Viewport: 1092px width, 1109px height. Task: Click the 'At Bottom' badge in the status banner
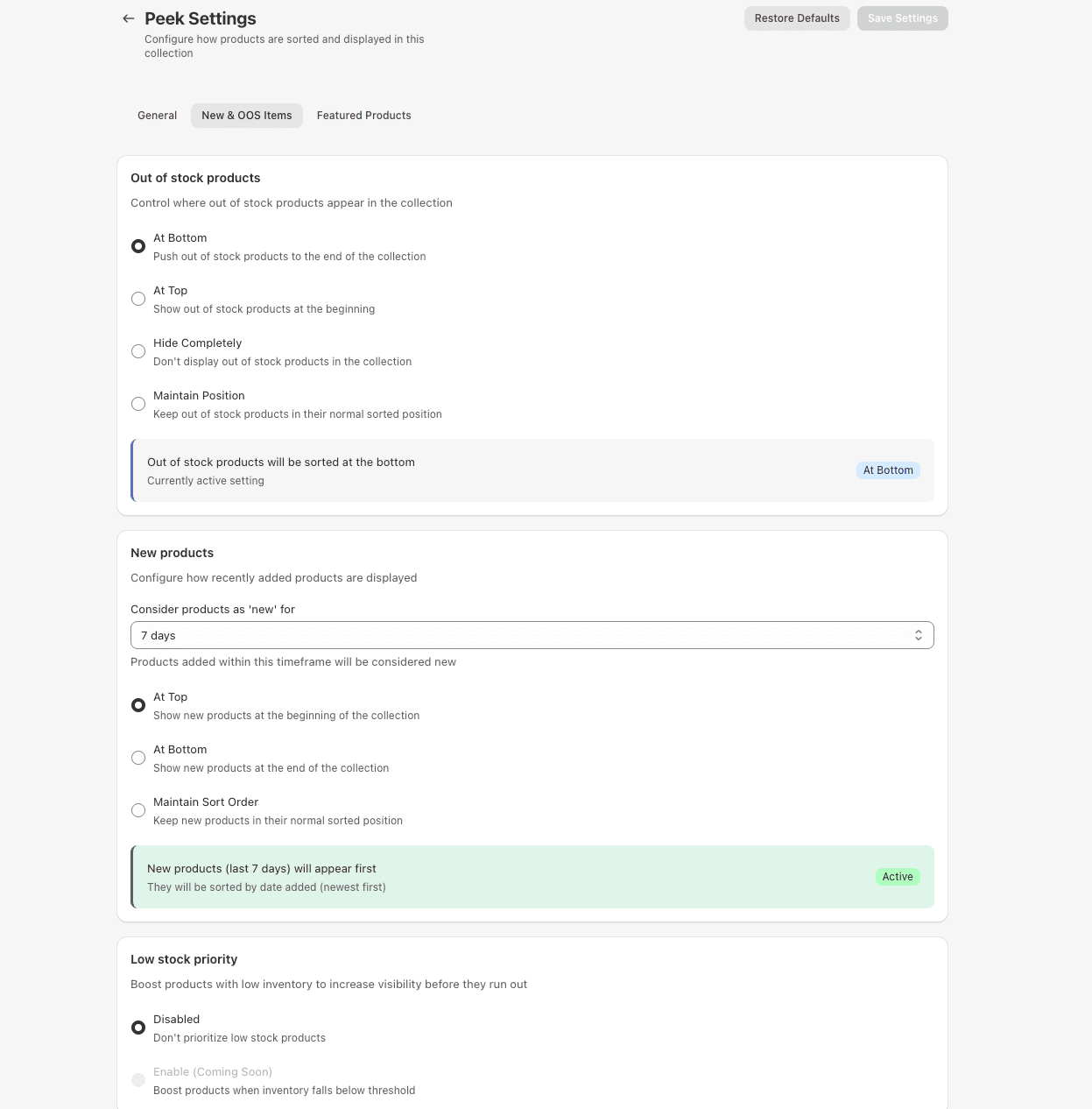888,470
